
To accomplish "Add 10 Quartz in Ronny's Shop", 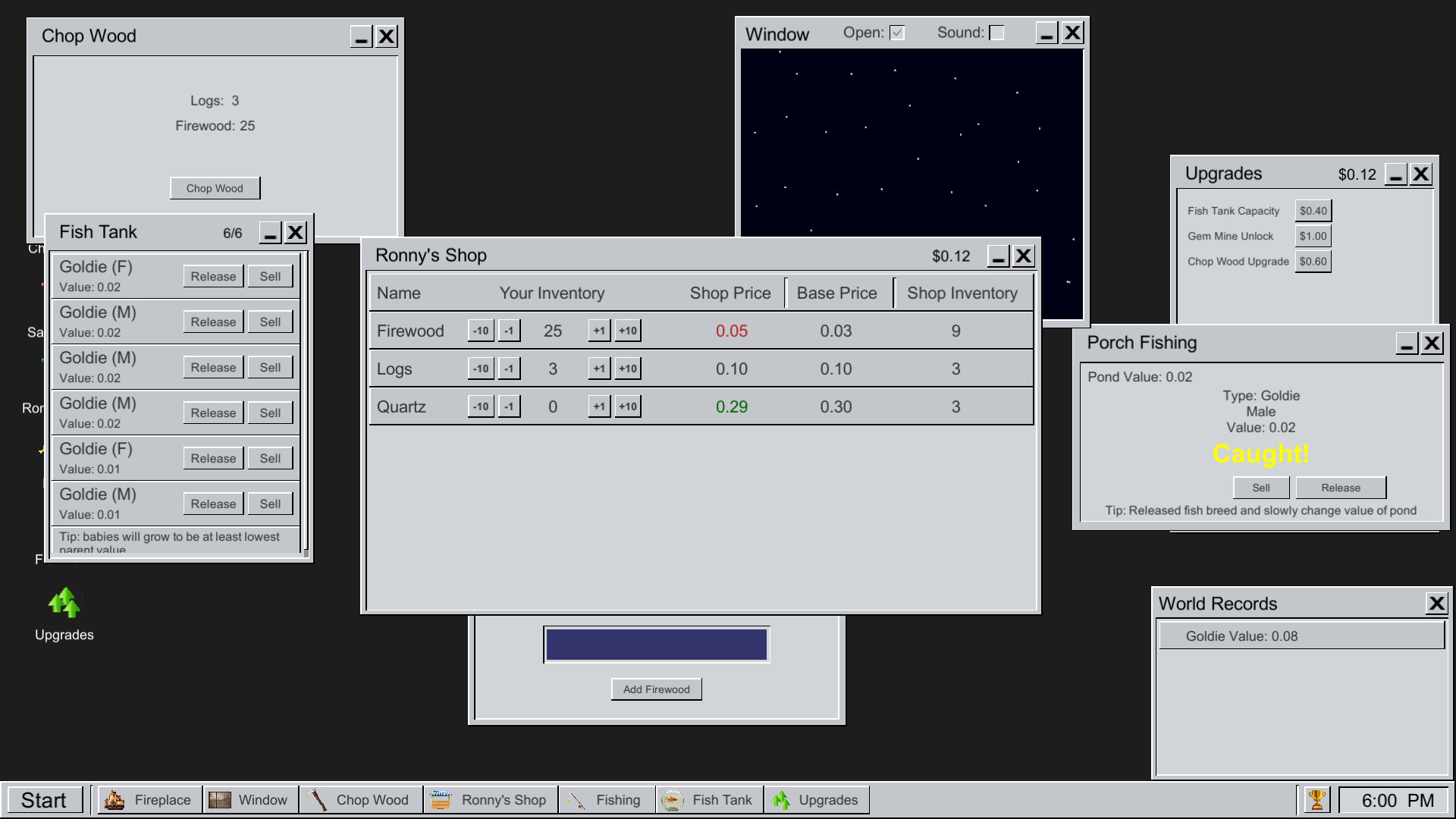I will click(x=628, y=406).
